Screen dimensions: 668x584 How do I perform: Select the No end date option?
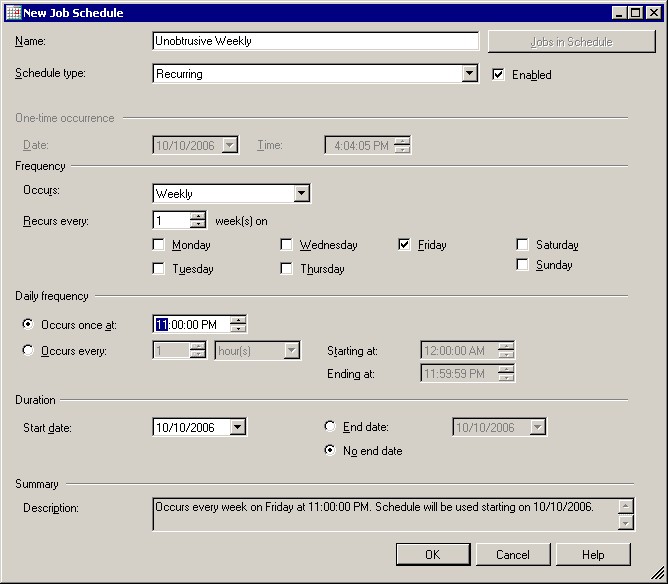(x=330, y=450)
